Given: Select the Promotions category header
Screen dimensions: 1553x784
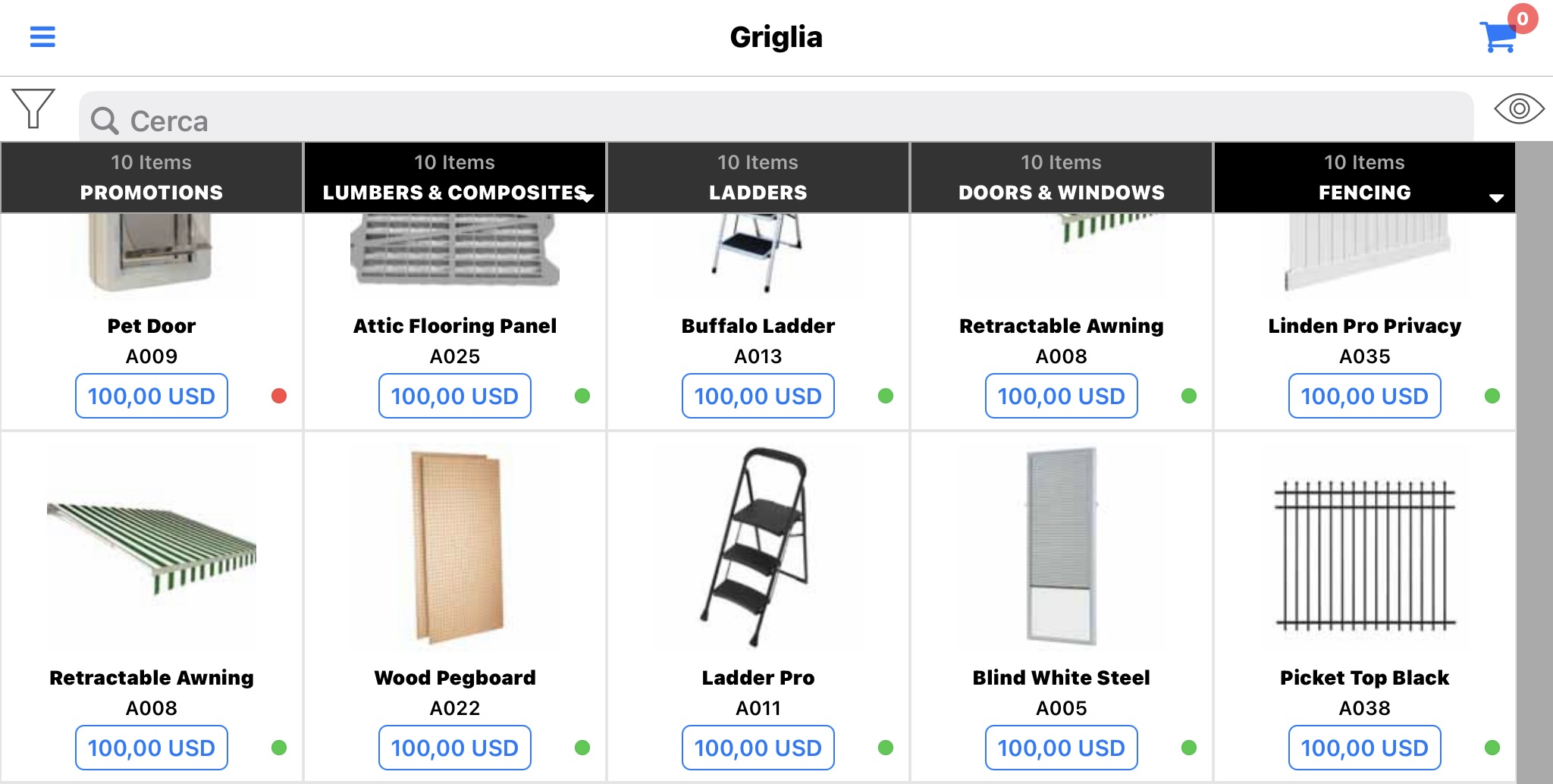Looking at the screenshot, I should point(152,177).
